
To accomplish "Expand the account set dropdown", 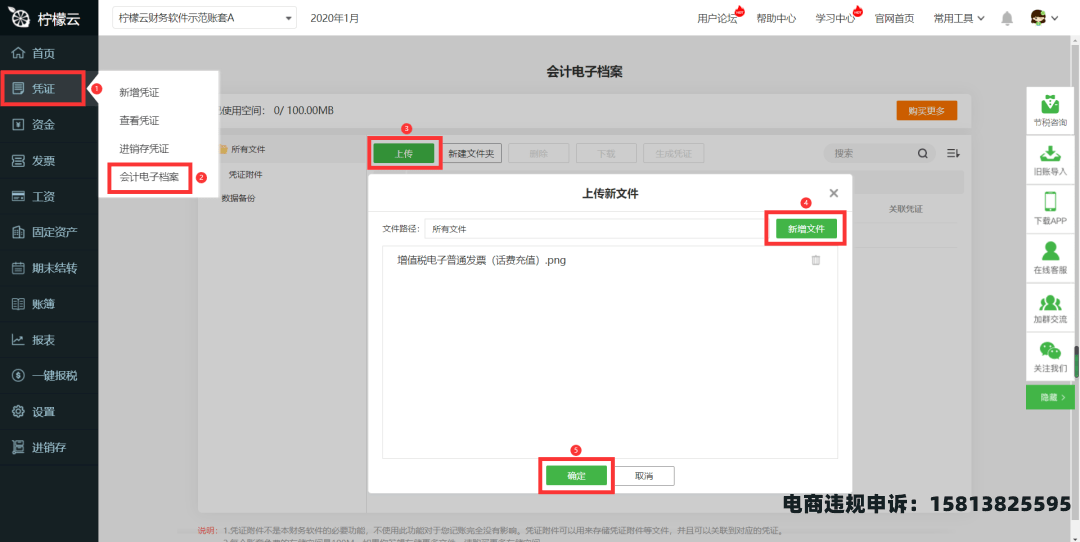I will [289, 19].
